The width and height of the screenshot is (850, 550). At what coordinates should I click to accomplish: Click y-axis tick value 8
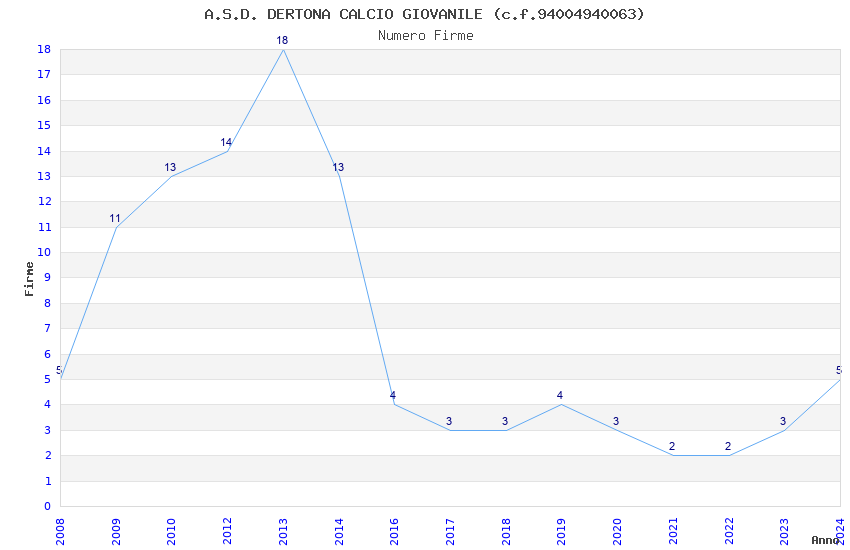48,303
